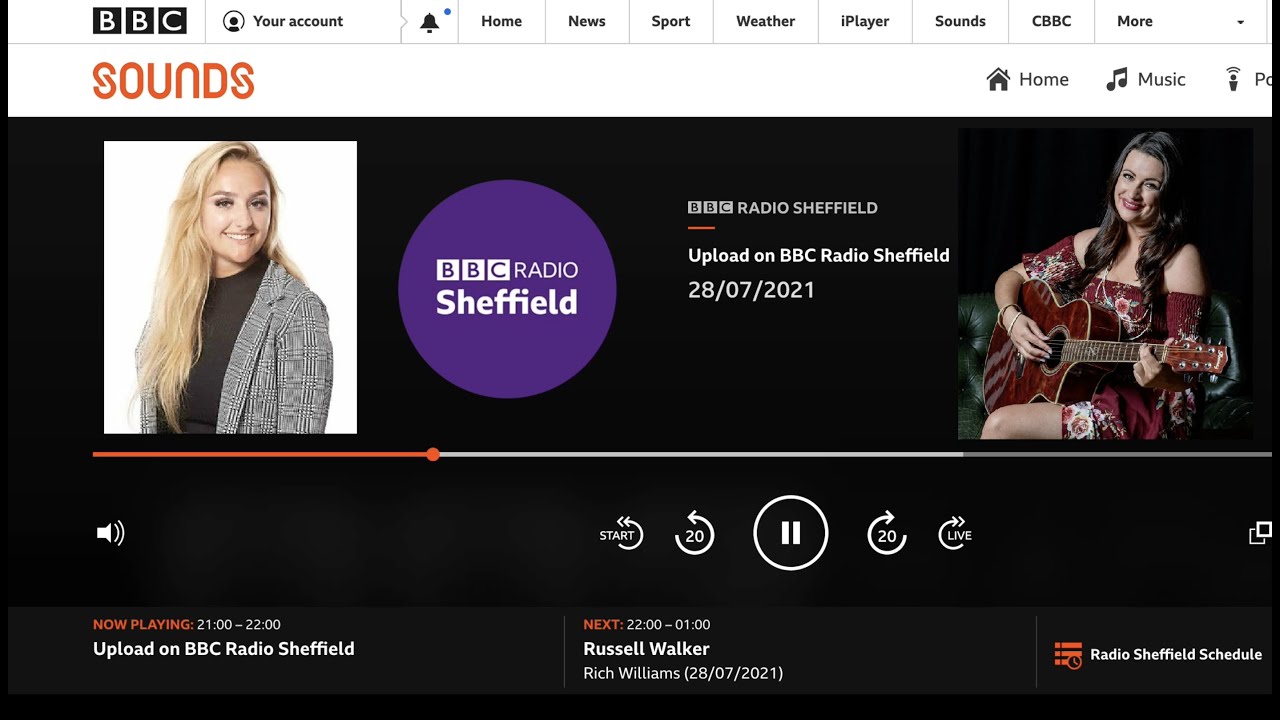
Task: Open iPlayer from the top navigation
Action: [865, 21]
